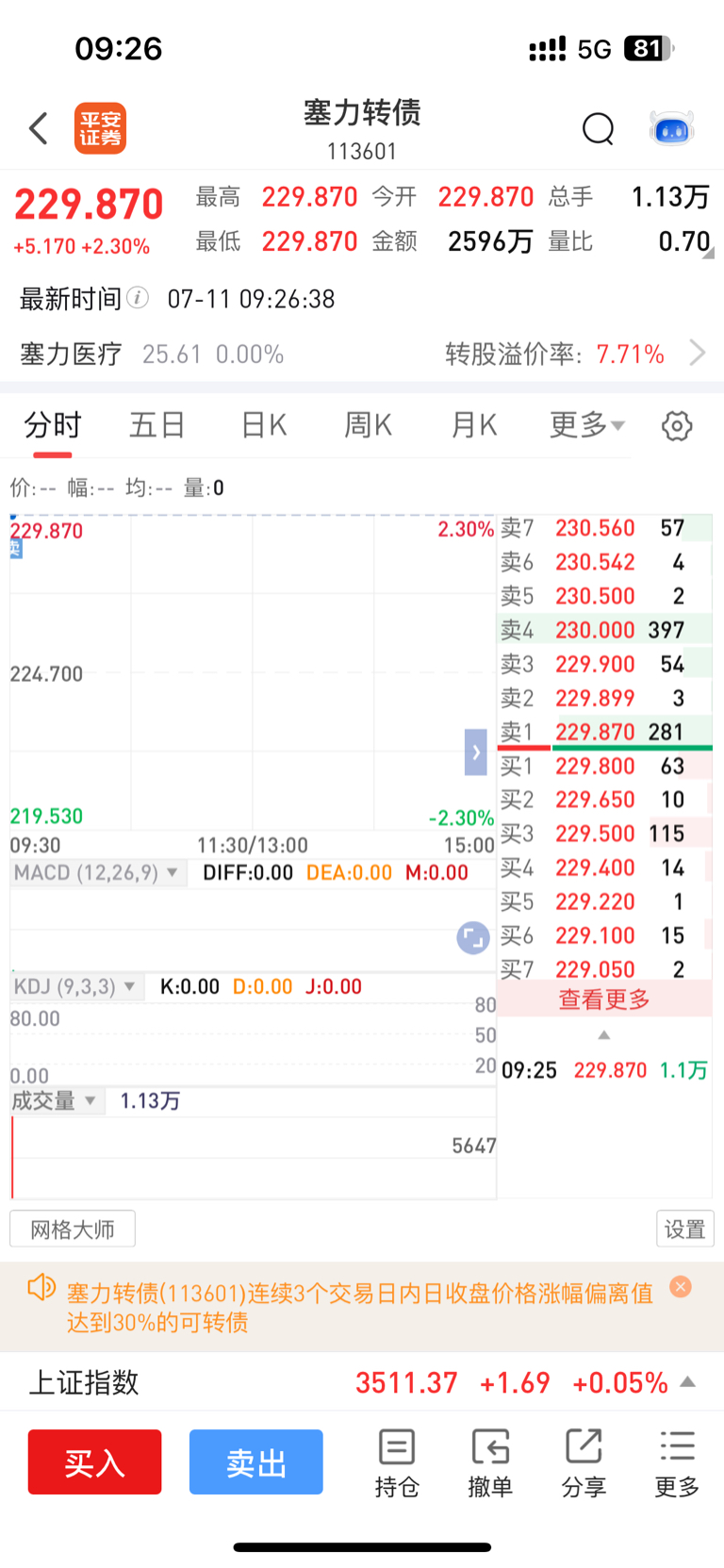Image resolution: width=724 pixels, height=1568 pixels.
Task: Select the 卖7 230.560 order row
Action: click(x=604, y=528)
